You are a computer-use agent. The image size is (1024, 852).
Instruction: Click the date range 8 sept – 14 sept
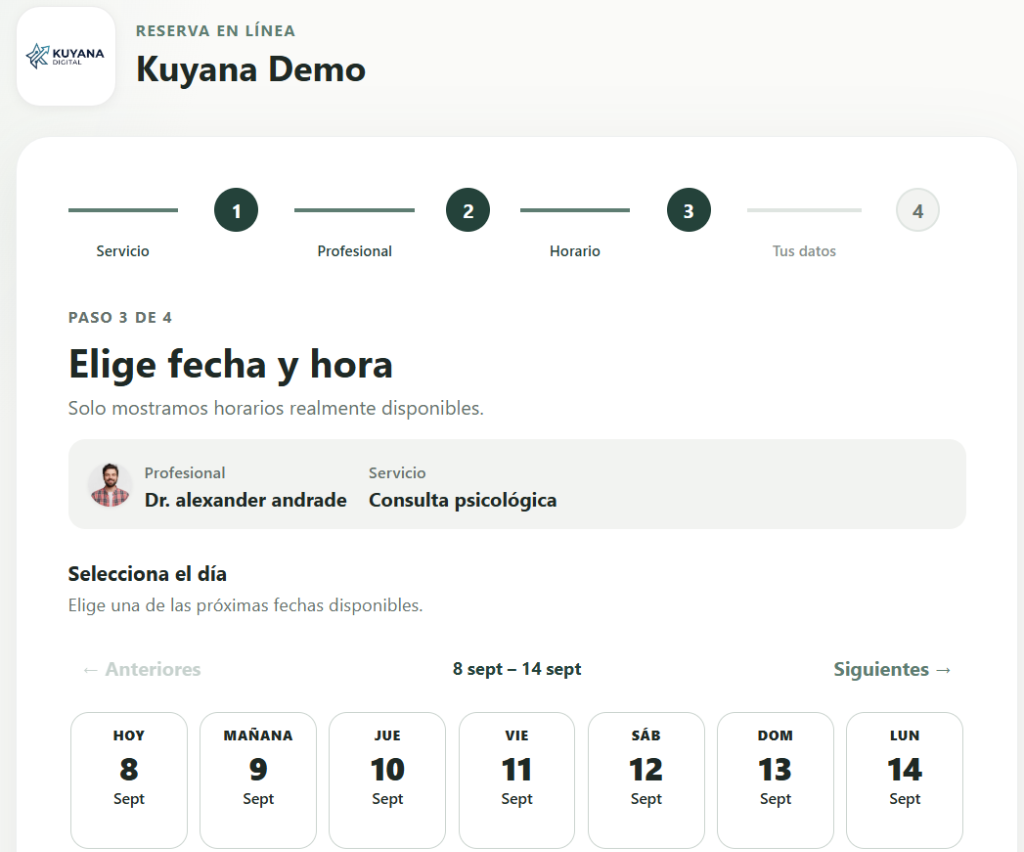517,669
